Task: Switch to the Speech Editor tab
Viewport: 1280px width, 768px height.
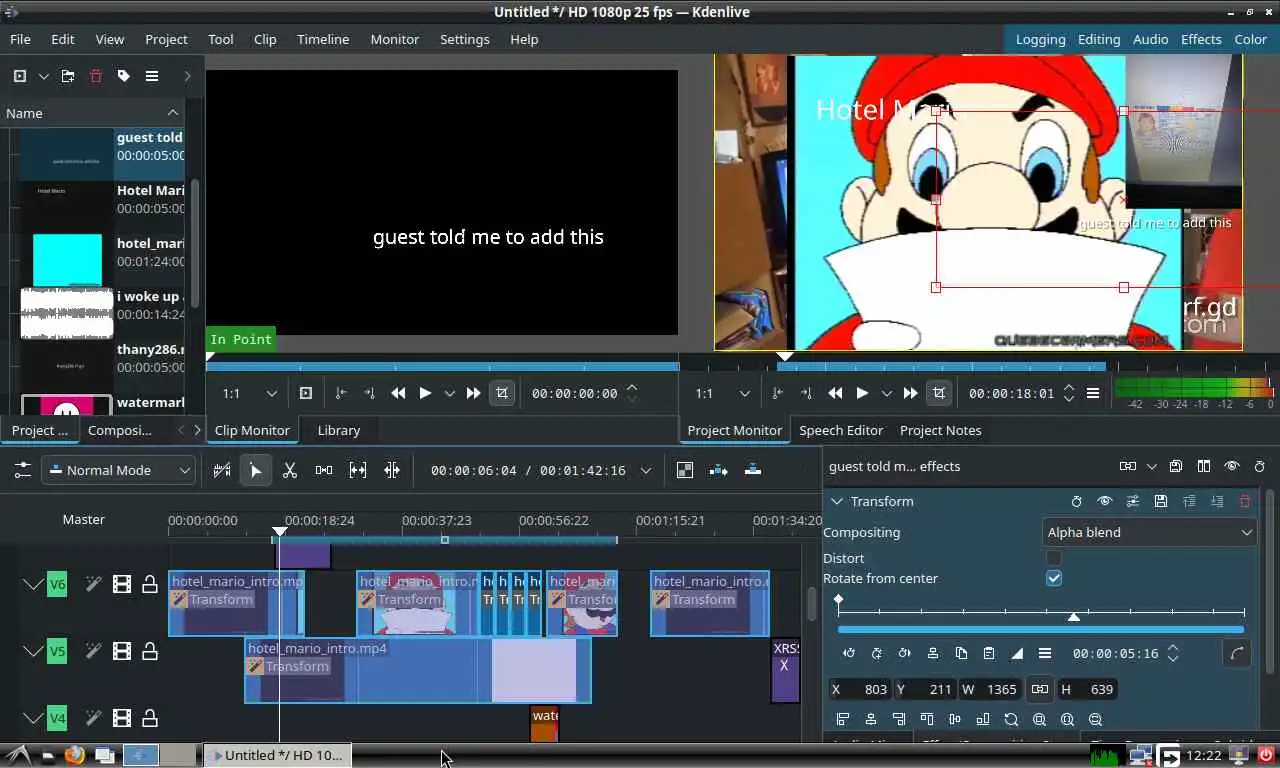Action: click(x=841, y=430)
